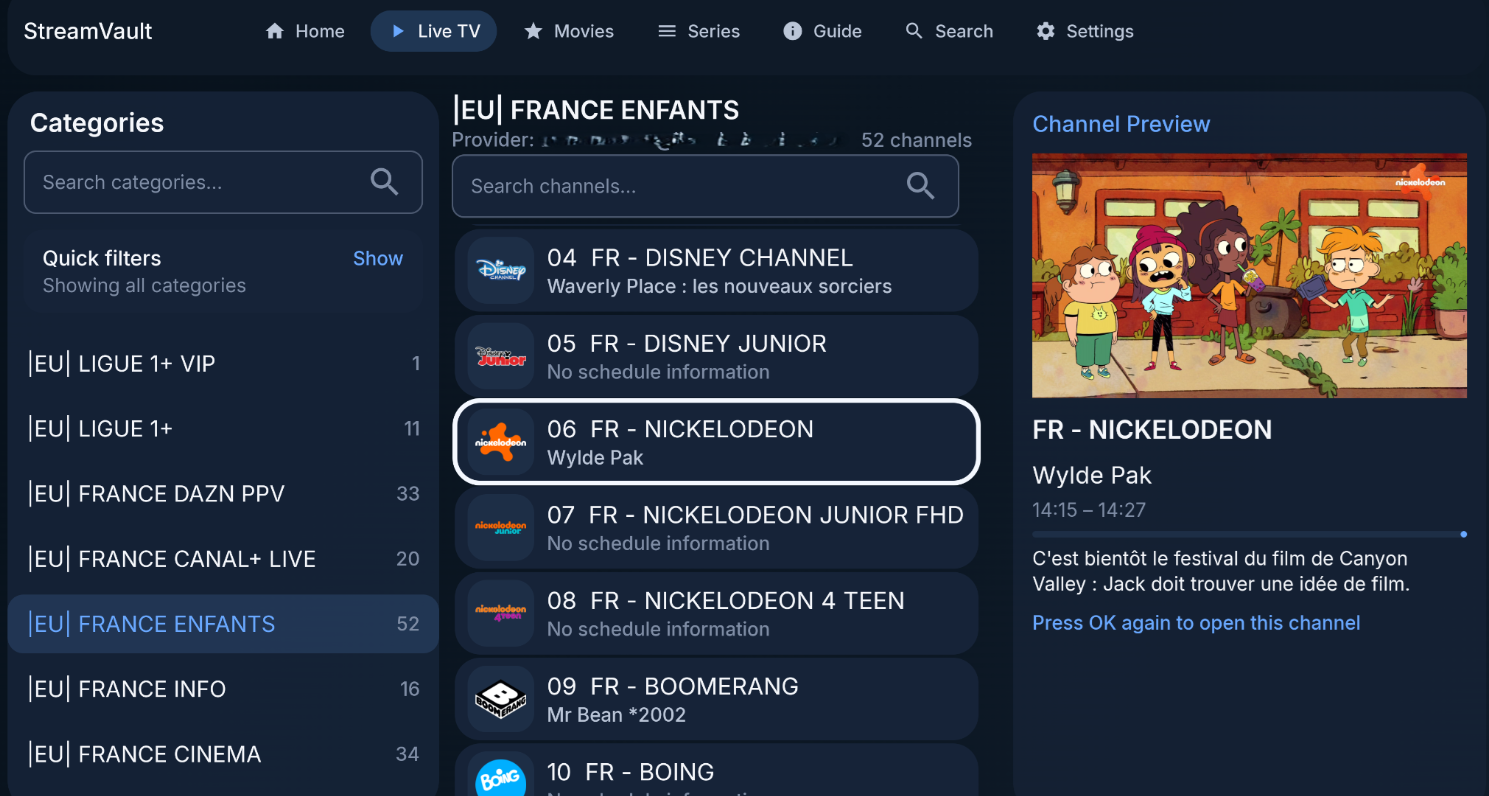This screenshot has width=1489, height=796.
Task: Click the Disney Channel logo
Action: pyautogui.click(x=501, y=270)
